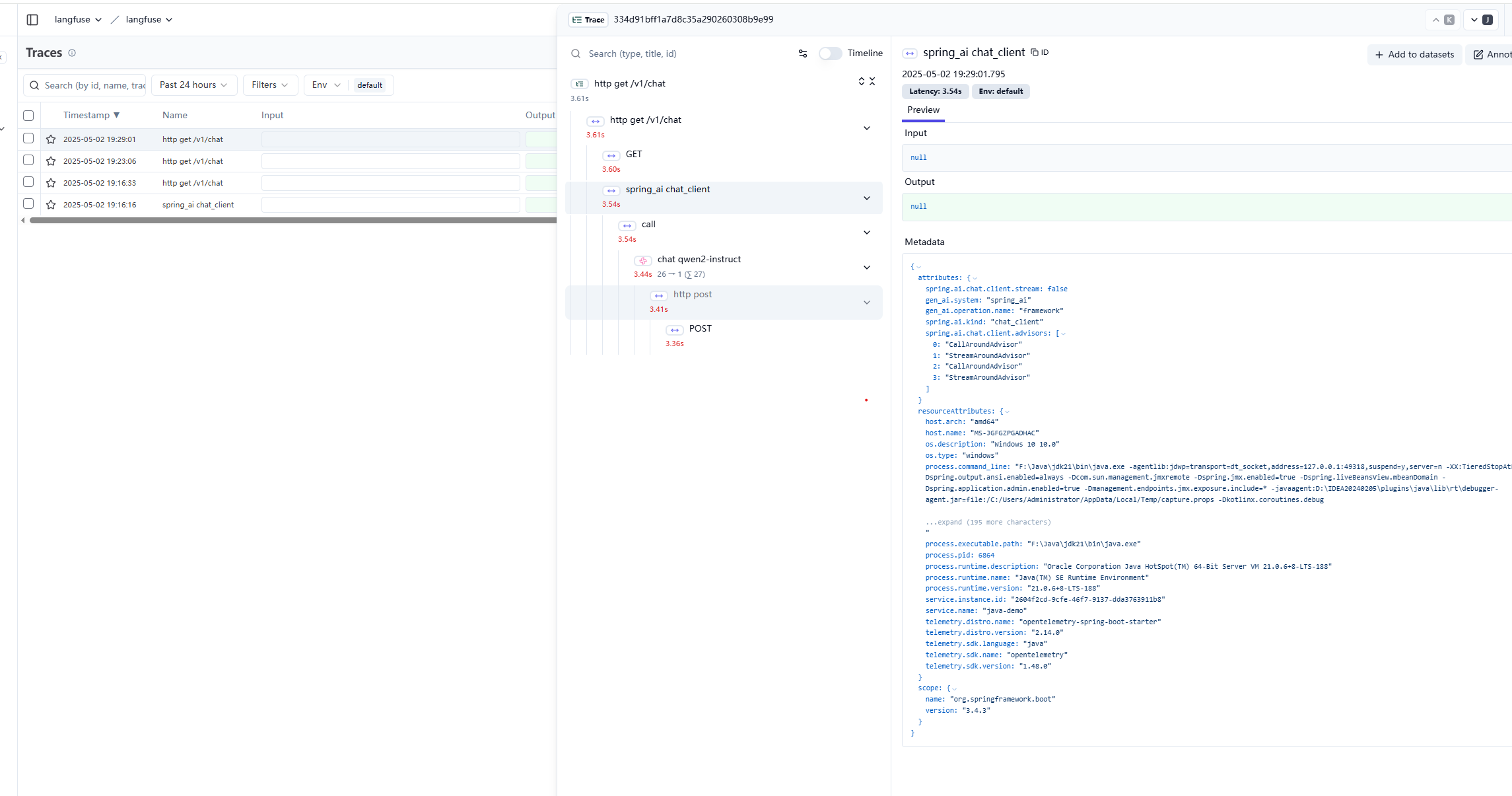Open the Filters button
Screen dimensions: 1512x796
(x=270, y=85)
